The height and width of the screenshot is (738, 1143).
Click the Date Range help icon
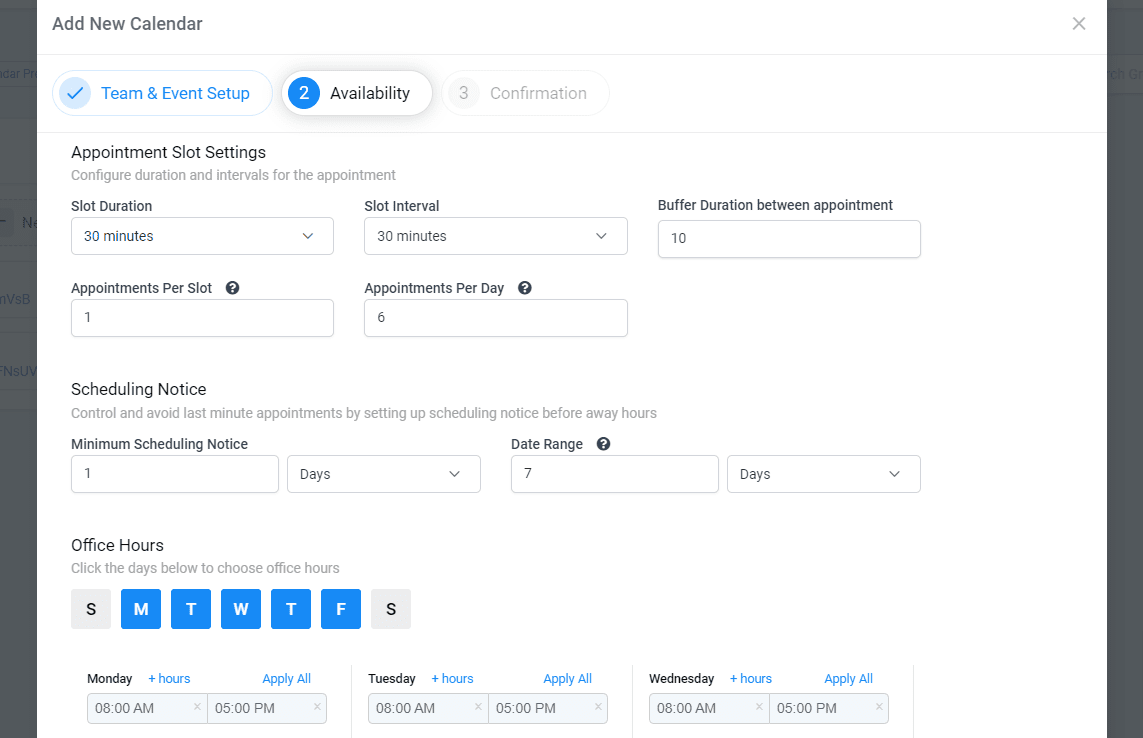pos(603,444)
